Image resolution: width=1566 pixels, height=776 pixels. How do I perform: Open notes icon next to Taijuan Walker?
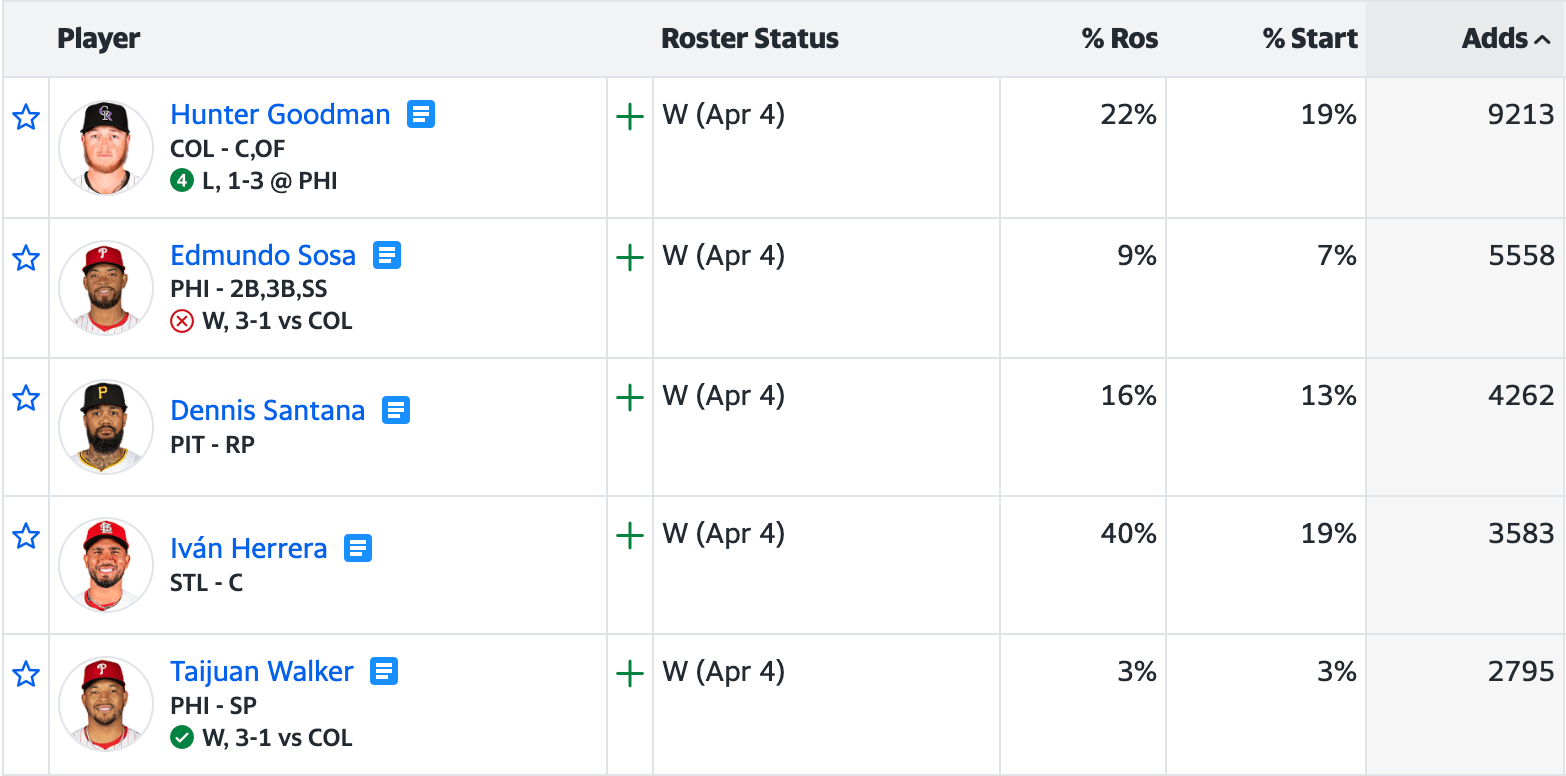pyautogui.click(x=384, y=671)
